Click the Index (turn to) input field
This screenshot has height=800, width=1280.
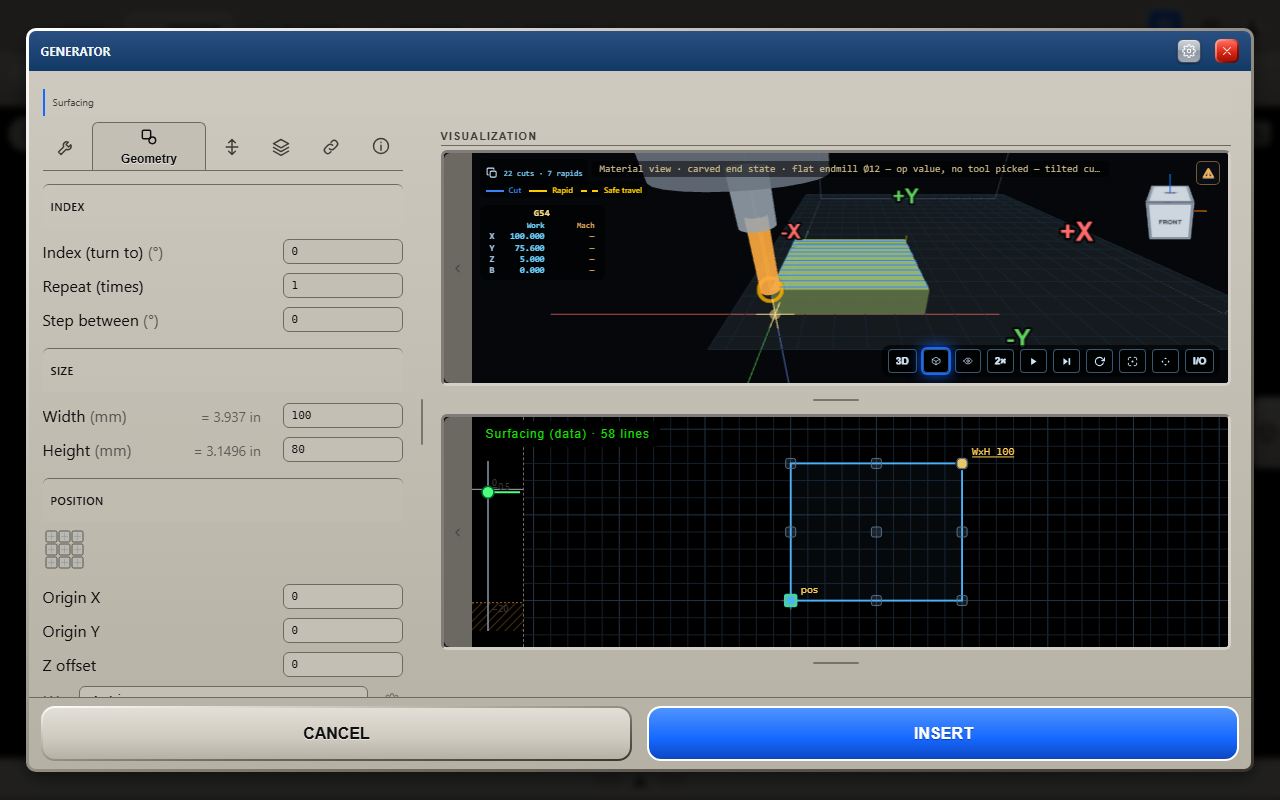tap(343, 252)
